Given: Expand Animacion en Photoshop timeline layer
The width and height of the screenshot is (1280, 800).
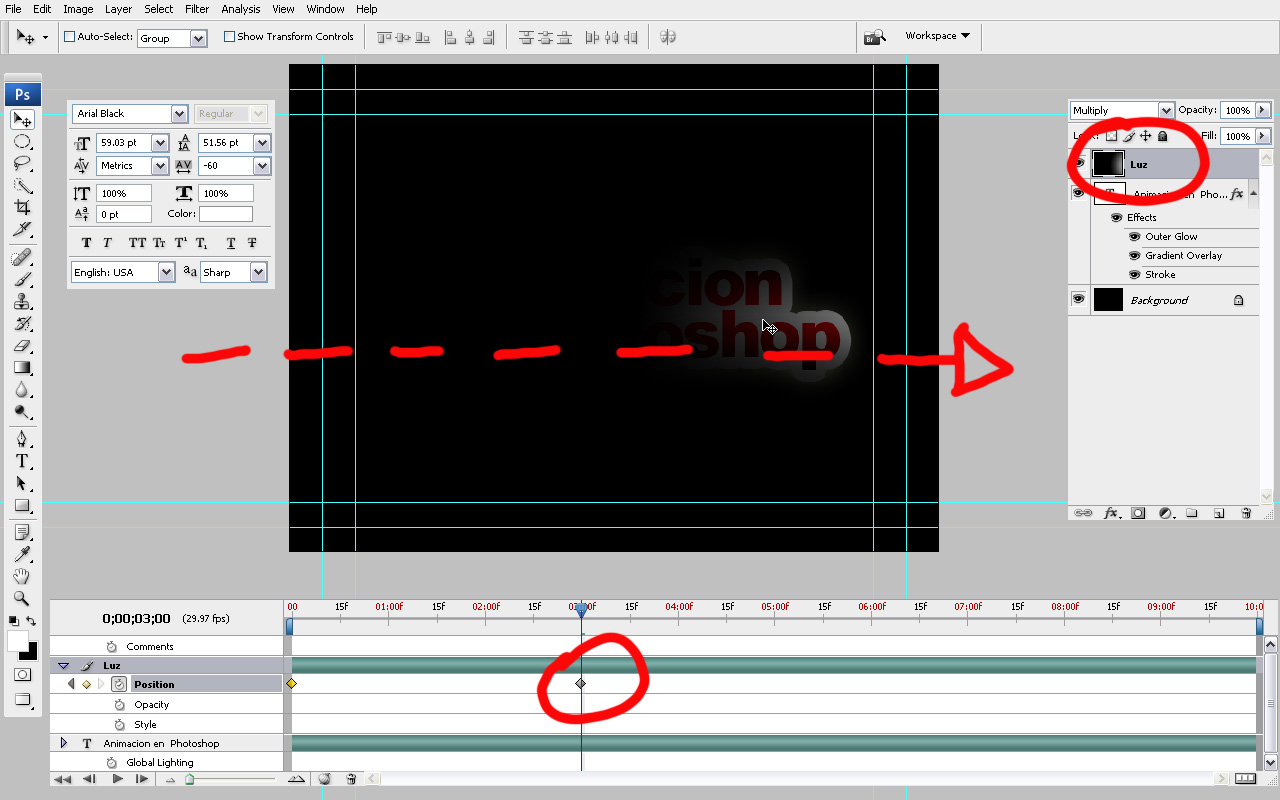Looking at the screenshot, I should [64, 743].
